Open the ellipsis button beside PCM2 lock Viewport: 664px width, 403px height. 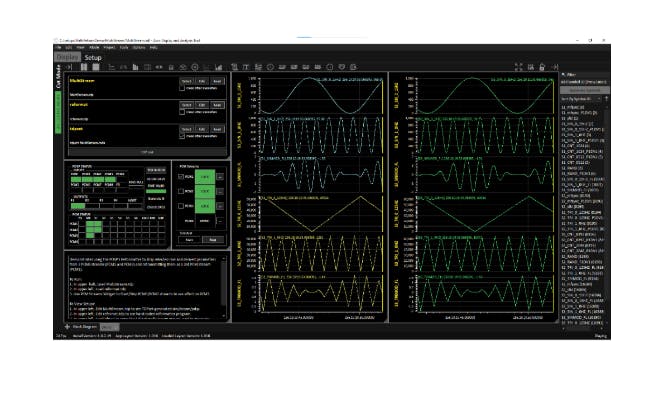point(220,191)
